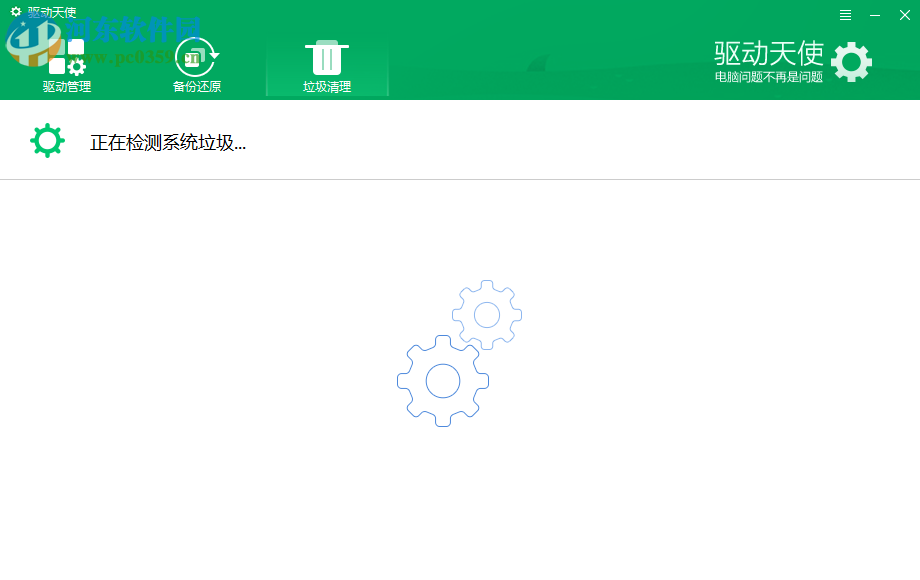
Task: Click the scanning progress status bar row
Action: click(460, 140)
